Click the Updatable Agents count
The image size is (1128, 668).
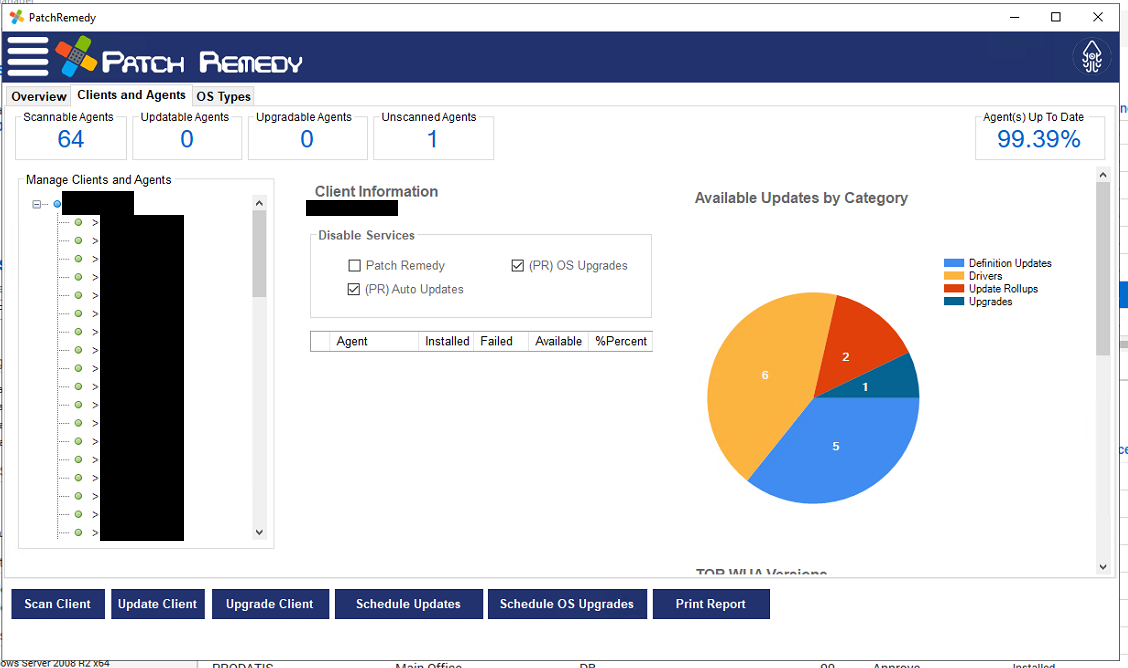[x=187, y=139]
